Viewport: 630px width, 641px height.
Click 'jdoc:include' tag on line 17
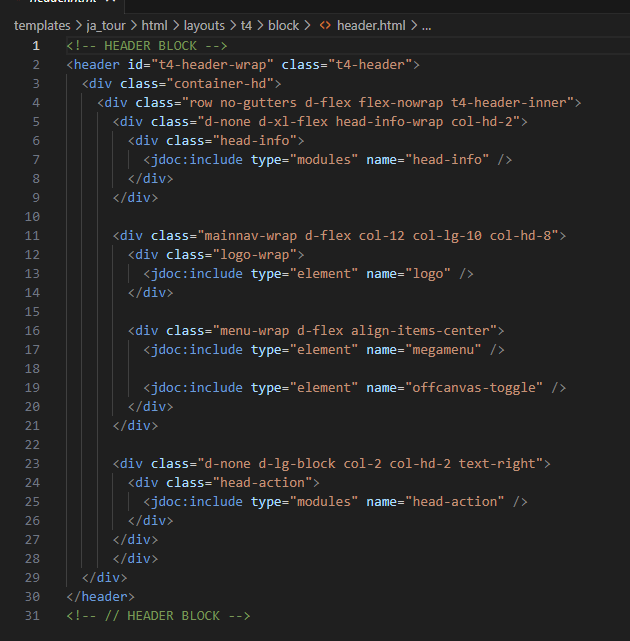click(197, 350)
